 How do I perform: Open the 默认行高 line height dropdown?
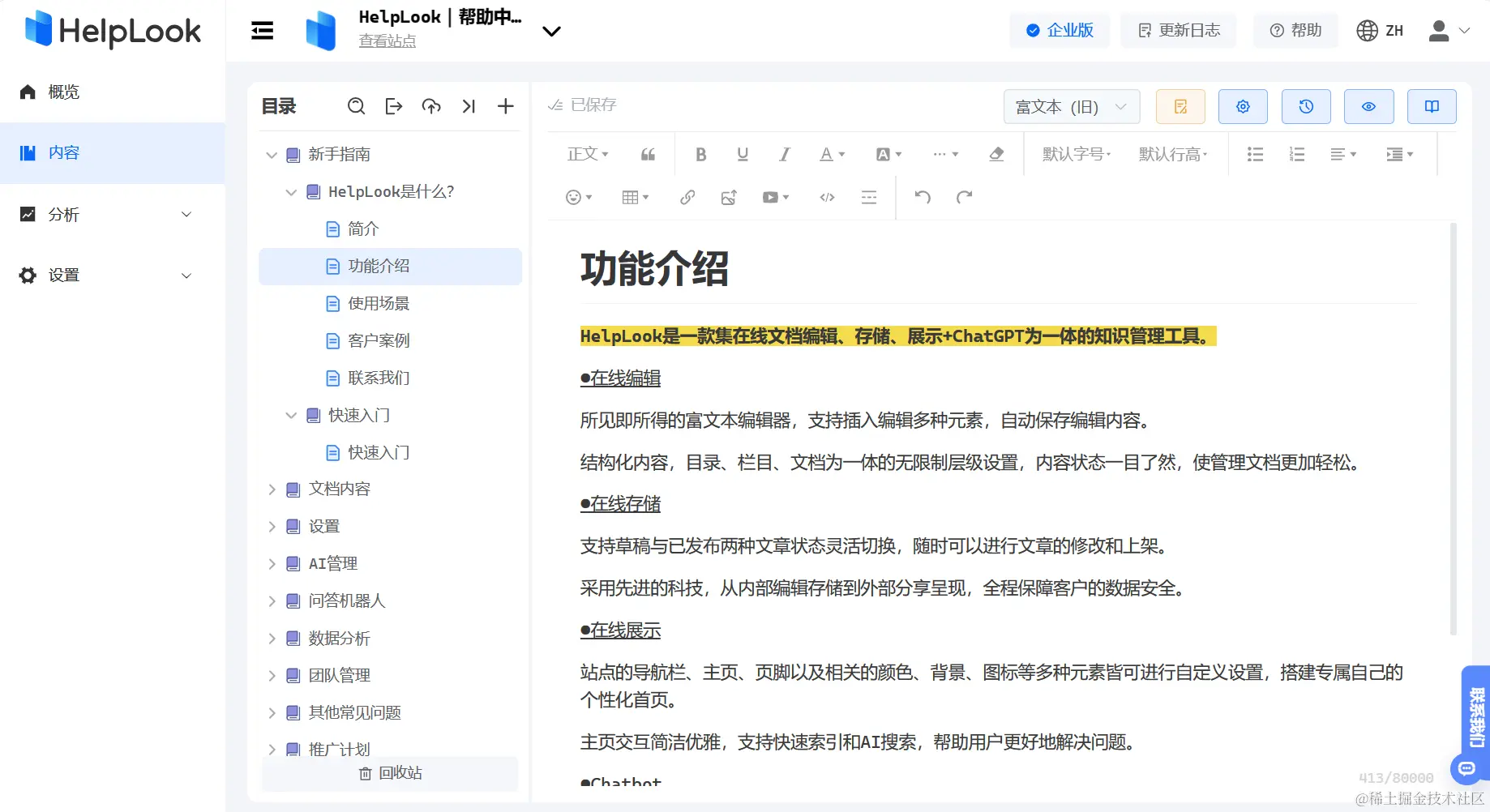[x=1173, y=154]
